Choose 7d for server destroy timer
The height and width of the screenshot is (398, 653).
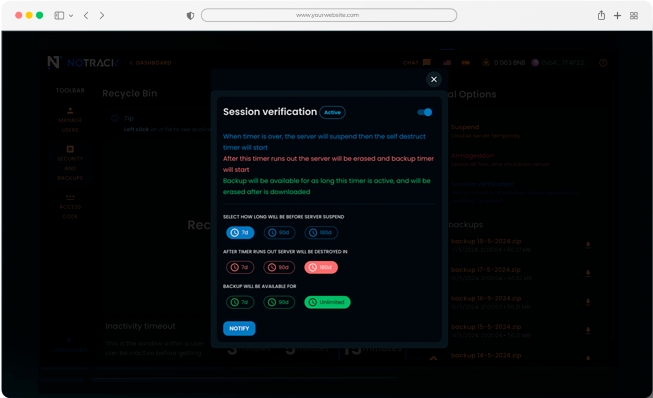point(240,267)
